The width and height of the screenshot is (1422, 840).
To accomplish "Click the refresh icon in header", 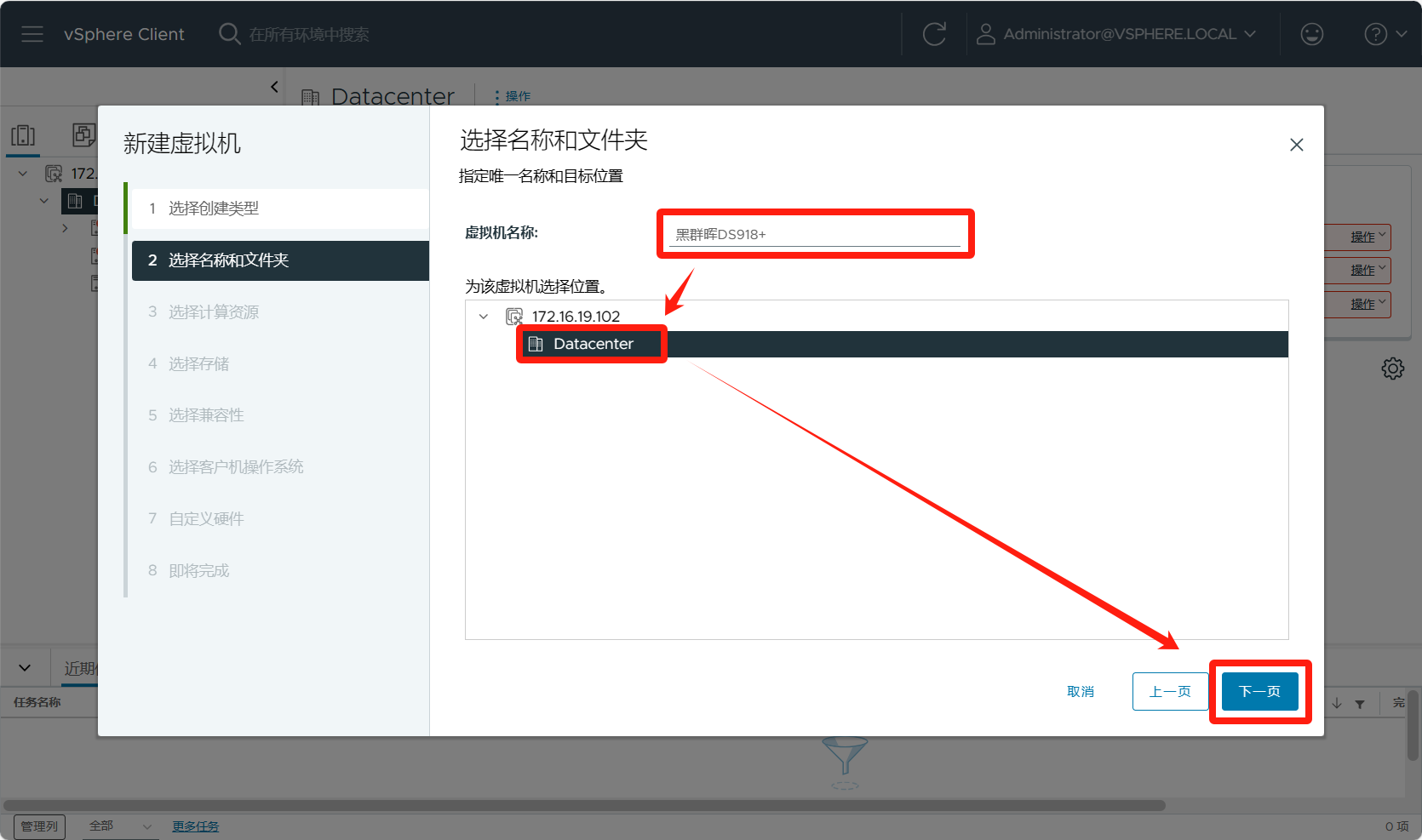I will 934,34.
